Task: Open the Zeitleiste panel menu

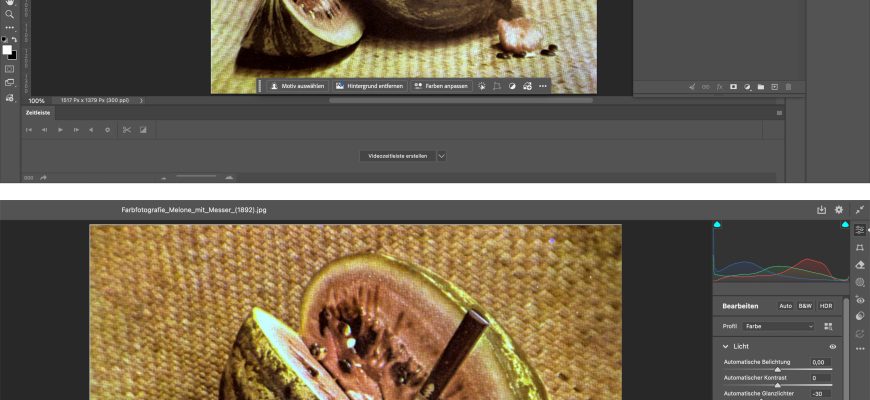Action: click(779, 113)
